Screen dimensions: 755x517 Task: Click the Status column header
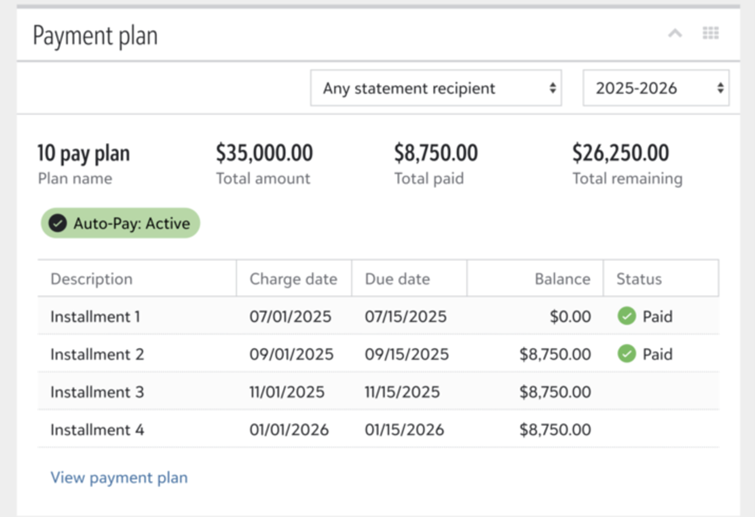(661, 279)
